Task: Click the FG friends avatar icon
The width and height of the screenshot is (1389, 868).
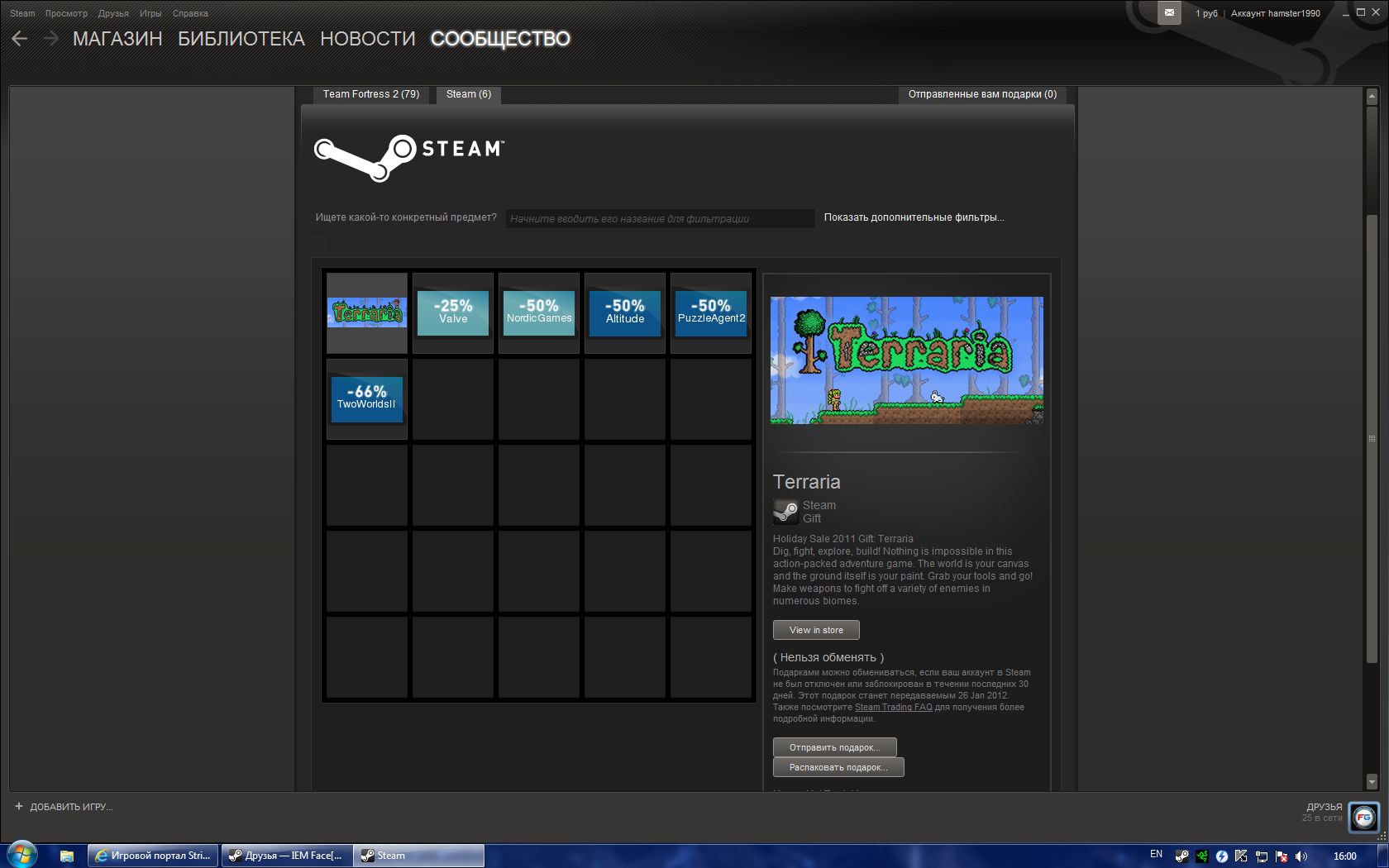Action: (x=1364, y=818)
